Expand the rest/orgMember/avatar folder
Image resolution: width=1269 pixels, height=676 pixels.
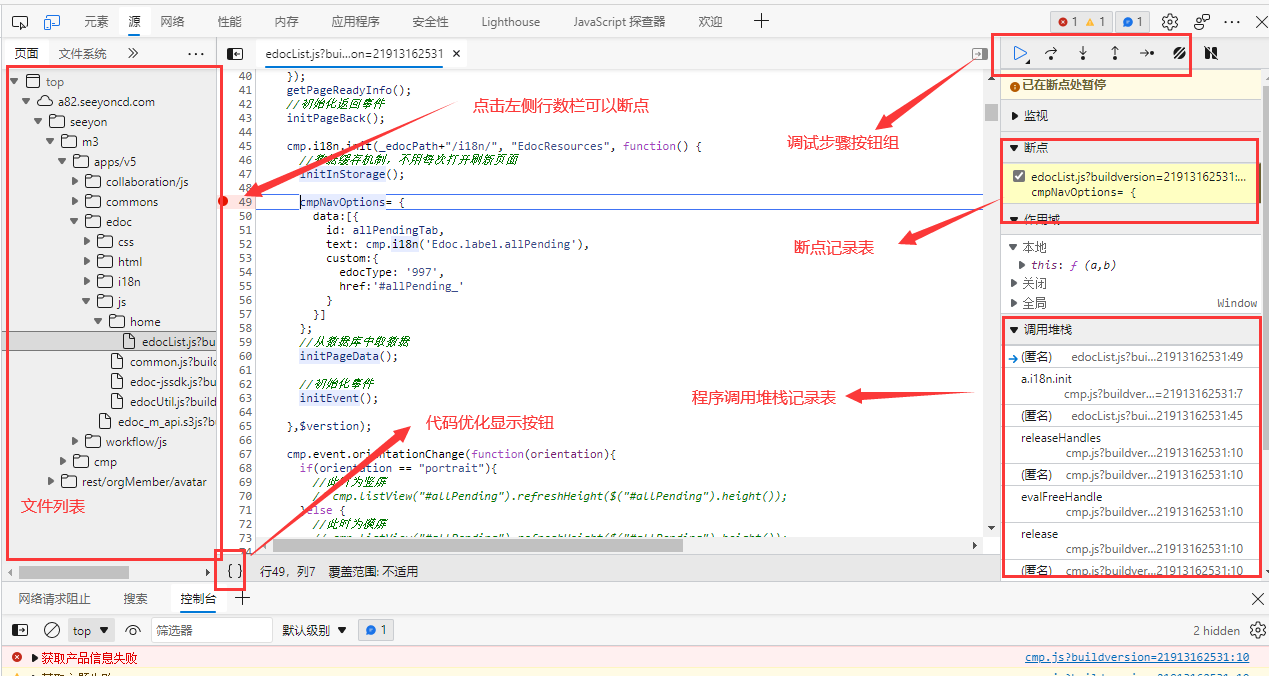(x=51, y=481)
